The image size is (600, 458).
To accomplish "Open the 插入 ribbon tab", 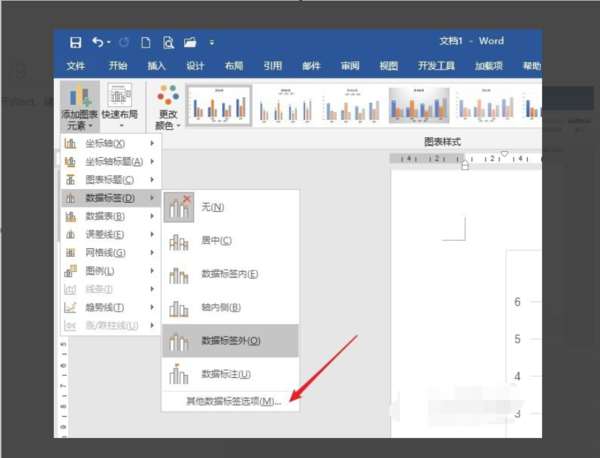I will coord(157,66).
